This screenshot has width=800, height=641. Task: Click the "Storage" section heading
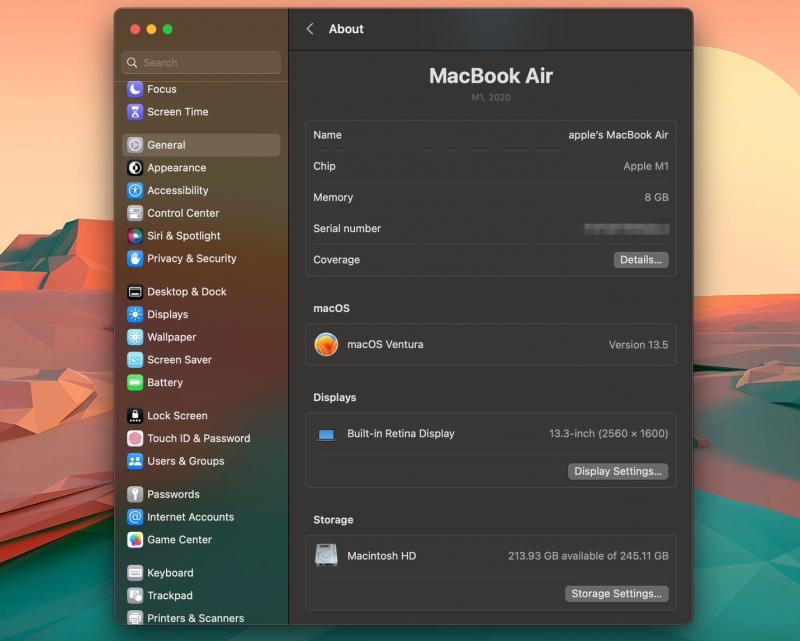(333, 520)
